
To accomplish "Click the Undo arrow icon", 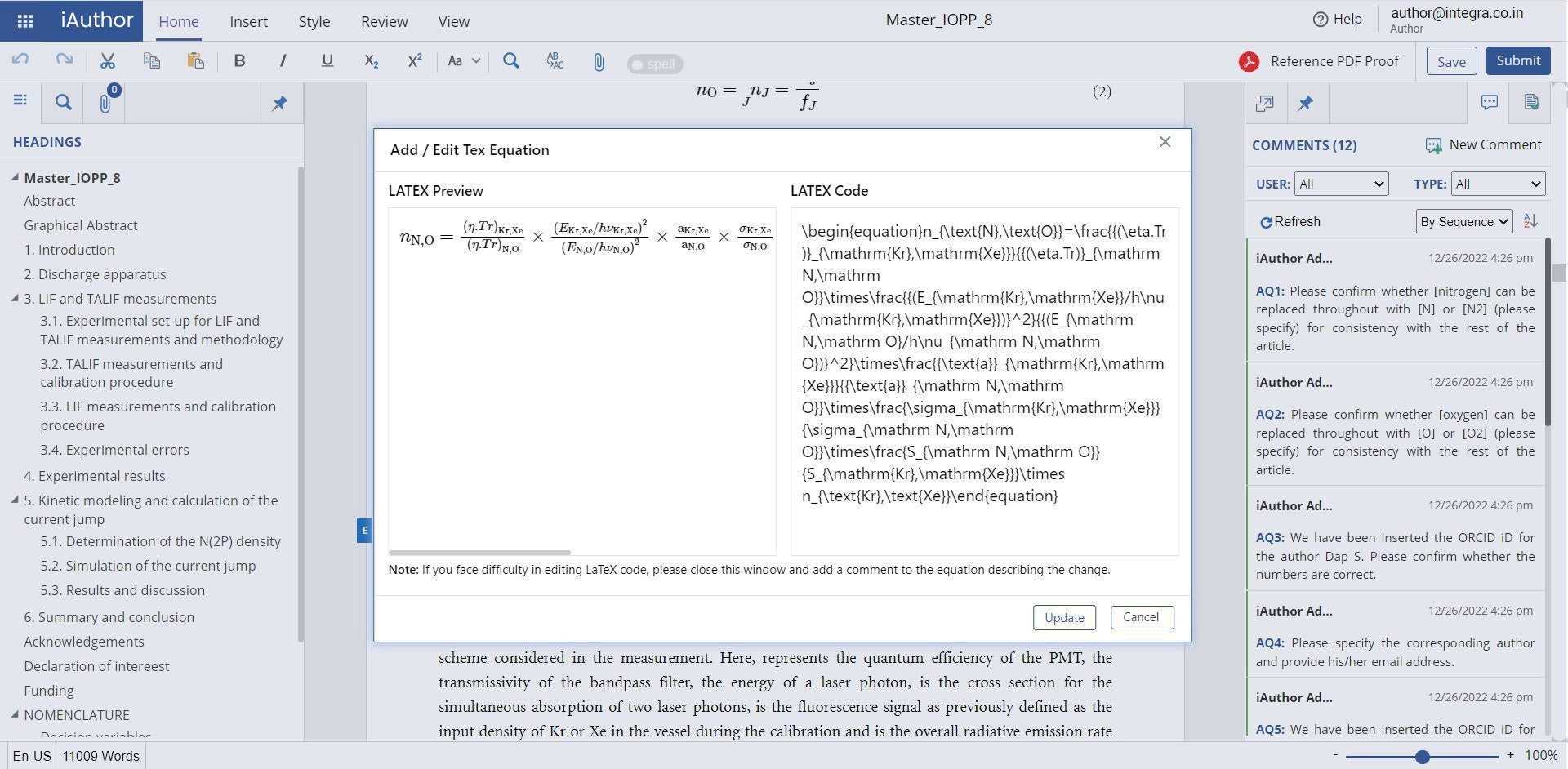I will tap(20, 60).
